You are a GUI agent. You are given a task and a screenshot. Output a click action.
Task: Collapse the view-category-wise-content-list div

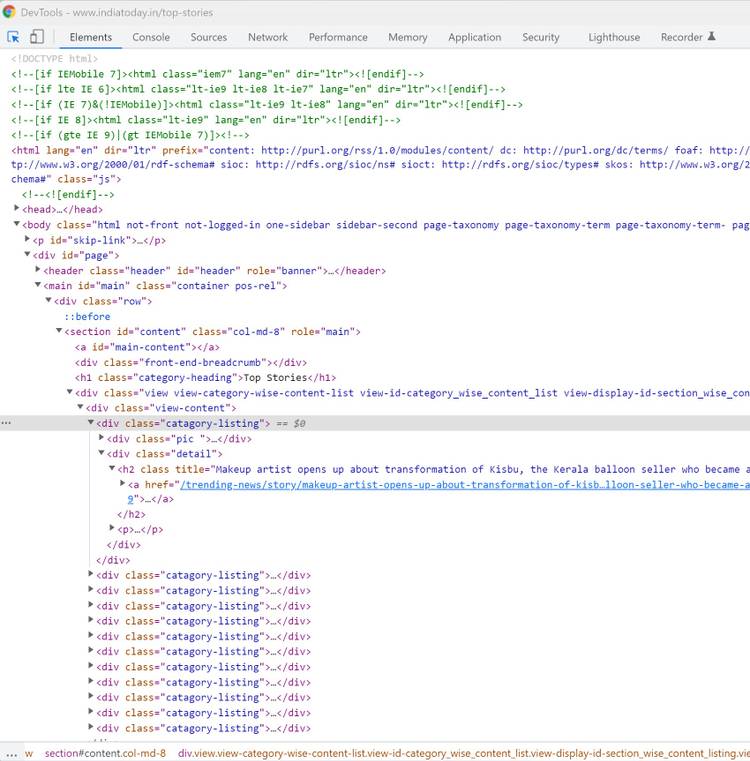(x=69, y=392)
